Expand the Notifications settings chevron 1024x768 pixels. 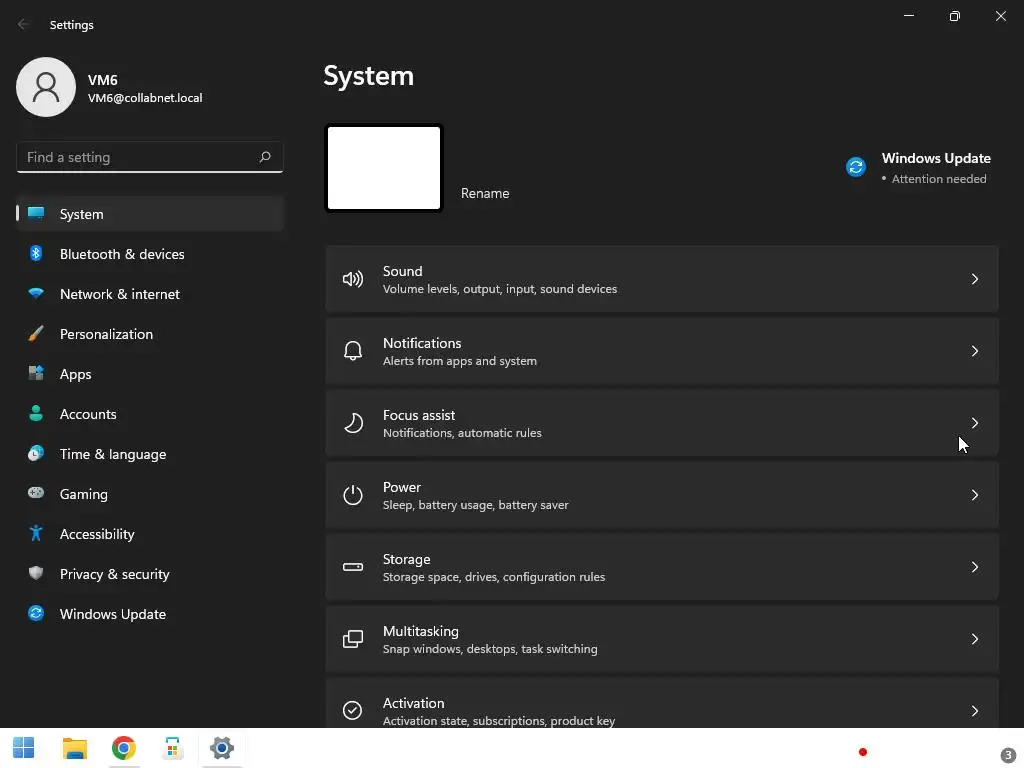(x=974, y=351)
